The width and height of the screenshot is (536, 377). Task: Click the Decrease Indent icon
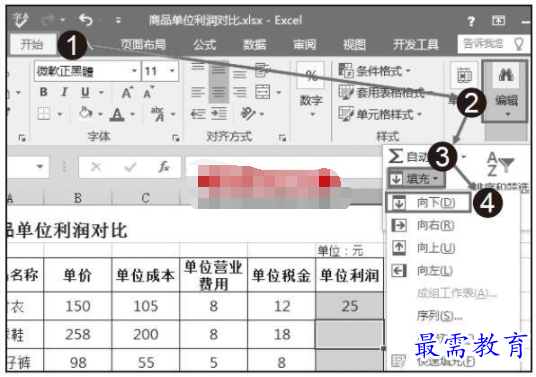point(198,114)
